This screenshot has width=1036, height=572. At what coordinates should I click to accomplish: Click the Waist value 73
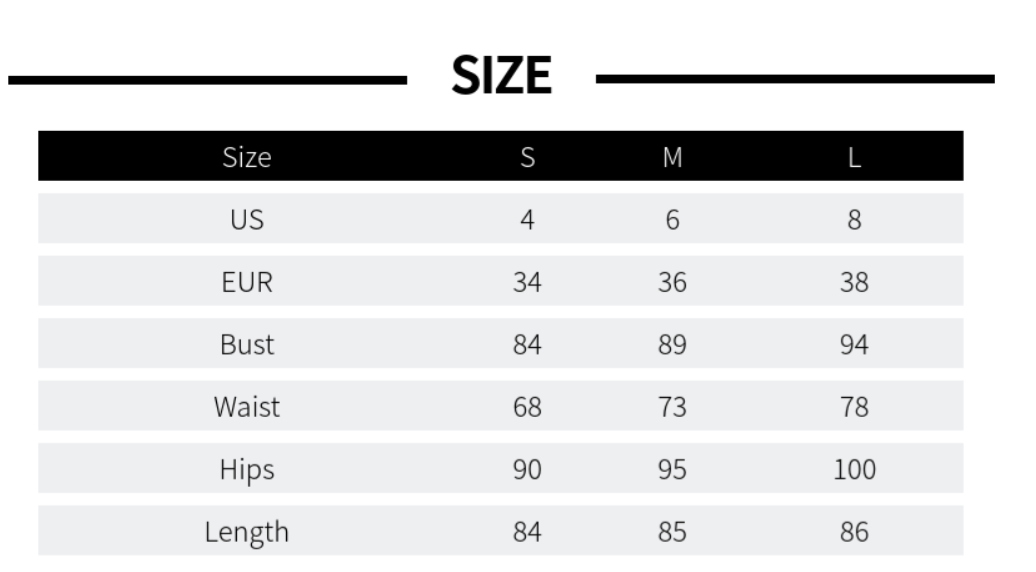[672, 407]
